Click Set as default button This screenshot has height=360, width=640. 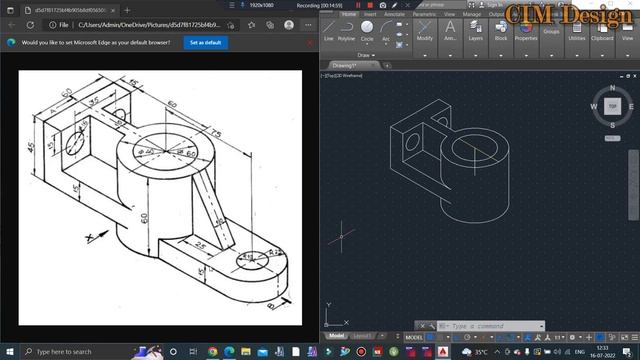(x=206, y=42)
